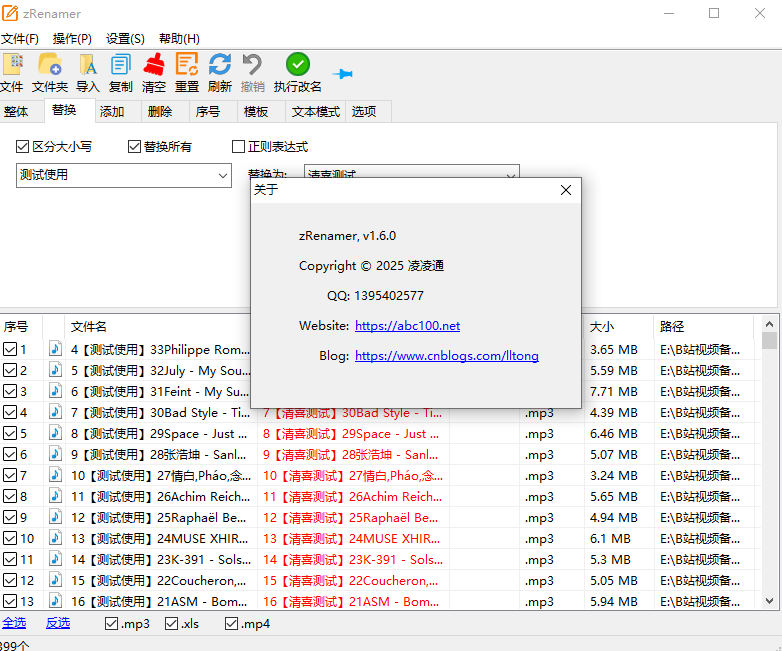This screenshot has width=782, height=651.
Task: Click the 文件 (File) toolbar icon
Action: click(12, 65)
